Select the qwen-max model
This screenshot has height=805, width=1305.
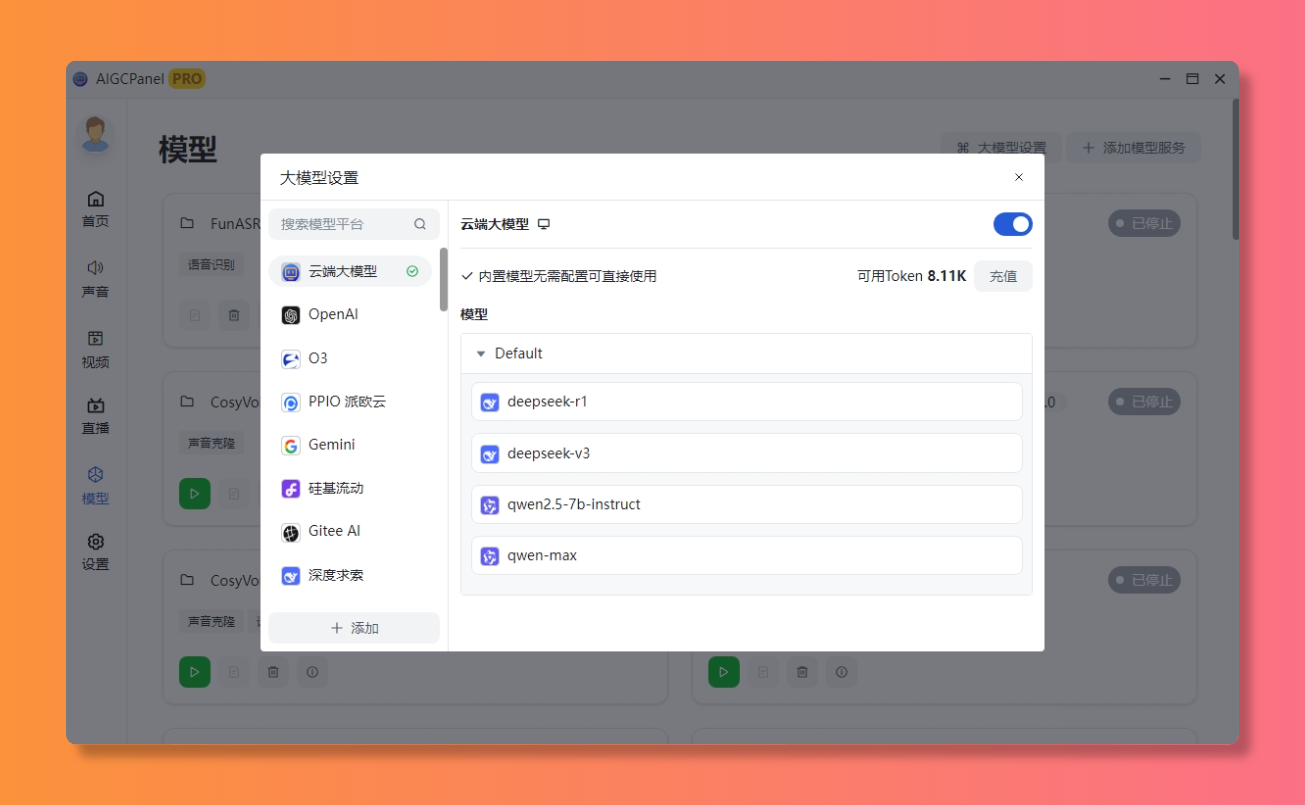point(746,556)
